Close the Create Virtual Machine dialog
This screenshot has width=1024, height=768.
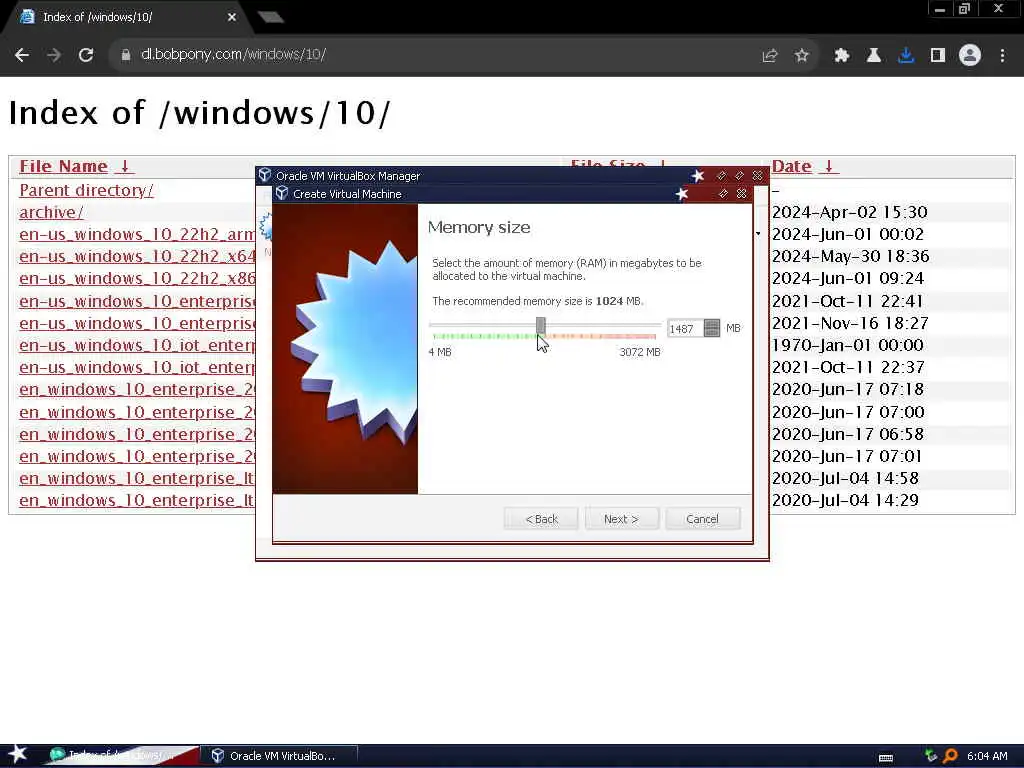pos(741,194)
